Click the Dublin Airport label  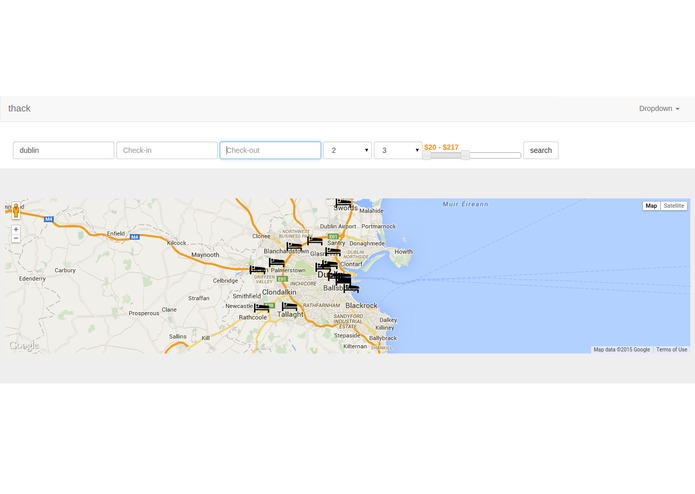click(x=338, y=226)
